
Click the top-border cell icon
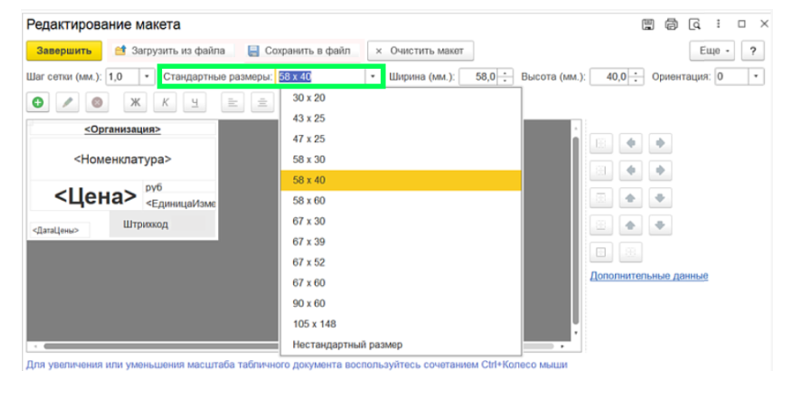coord(601,198)
